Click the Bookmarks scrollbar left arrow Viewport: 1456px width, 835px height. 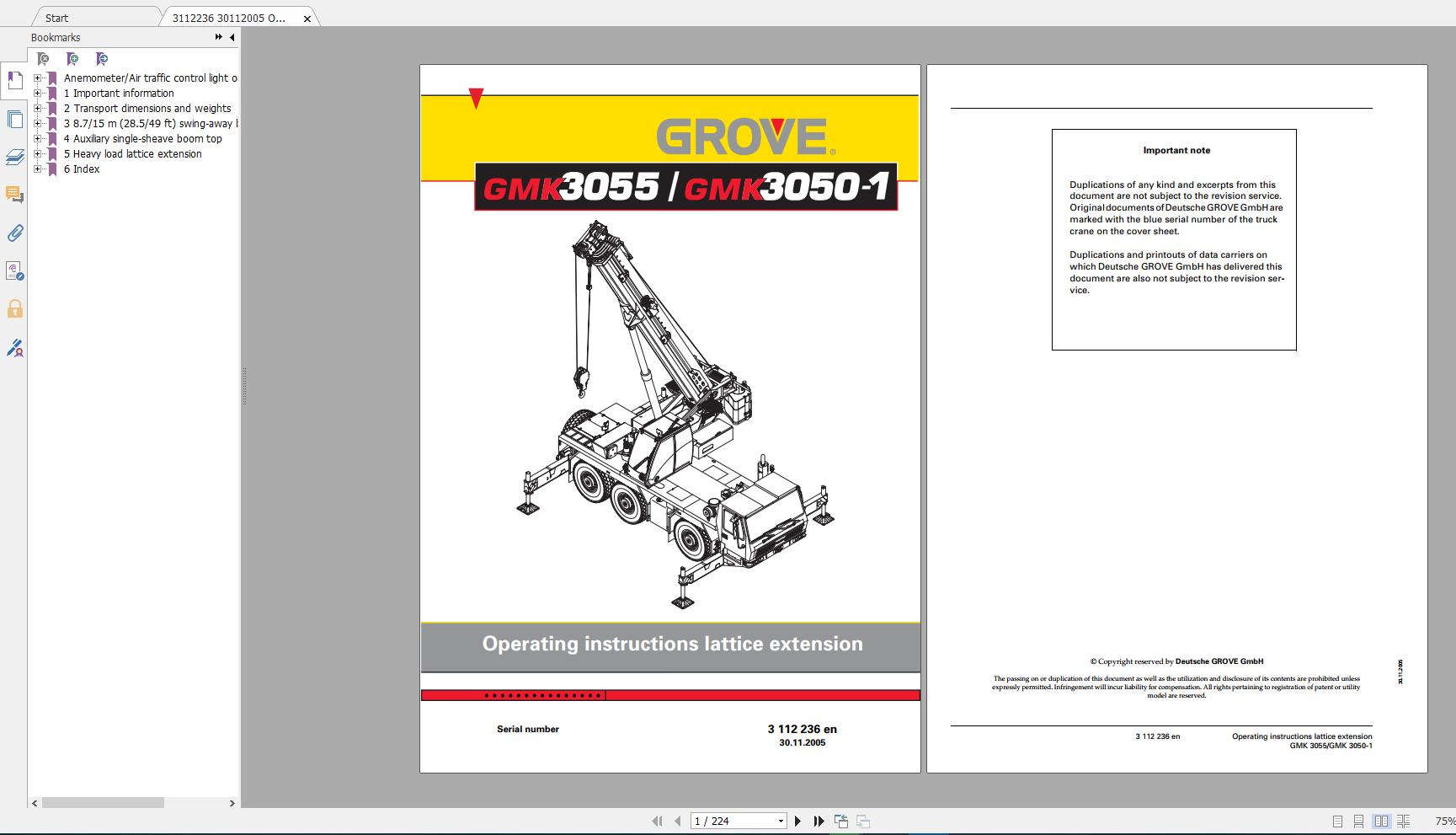35,803
